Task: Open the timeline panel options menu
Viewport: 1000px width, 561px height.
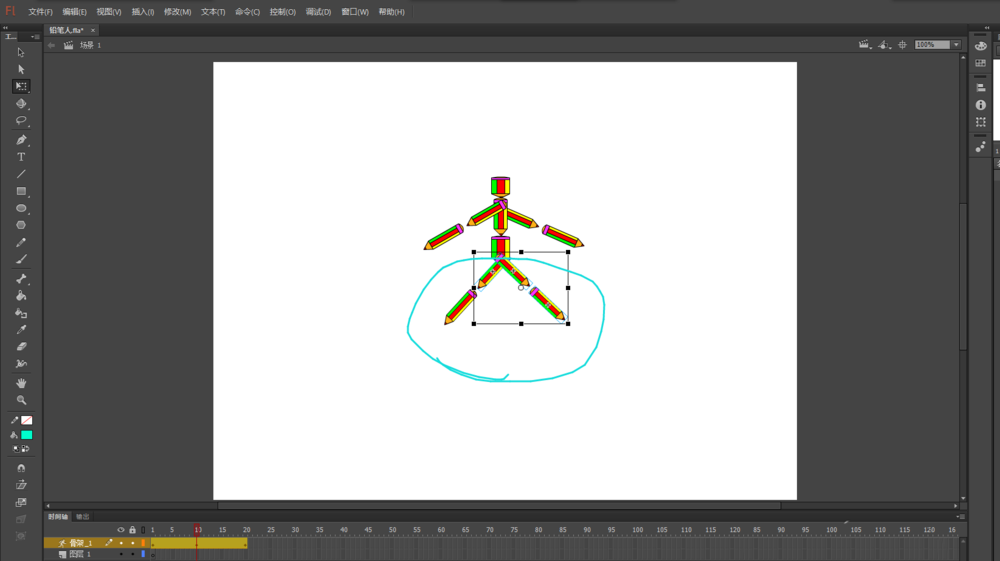Action: pyautogui.click(x=961, y=517)
